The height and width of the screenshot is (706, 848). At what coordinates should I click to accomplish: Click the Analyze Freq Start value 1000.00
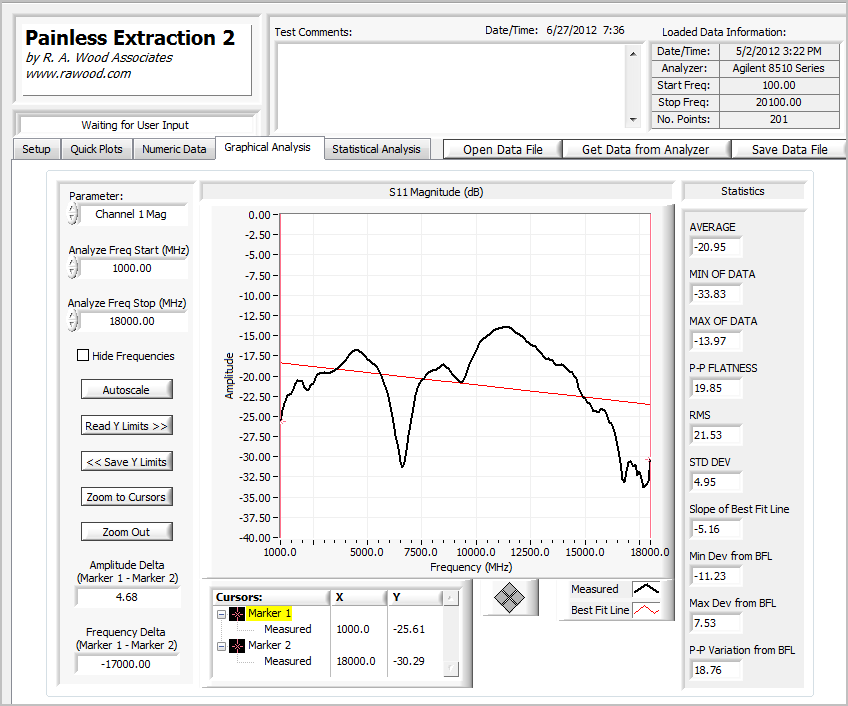pyautogui.click(x=133, y=268)
